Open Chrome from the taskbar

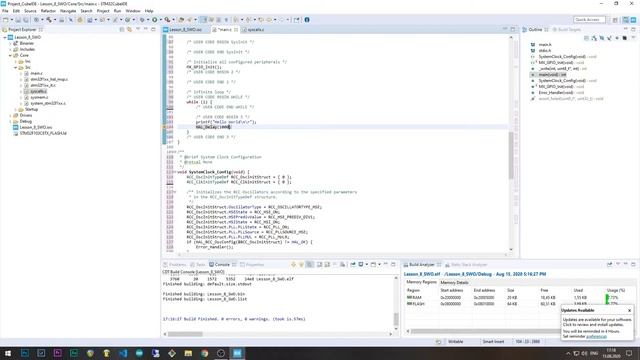(204, 353)
